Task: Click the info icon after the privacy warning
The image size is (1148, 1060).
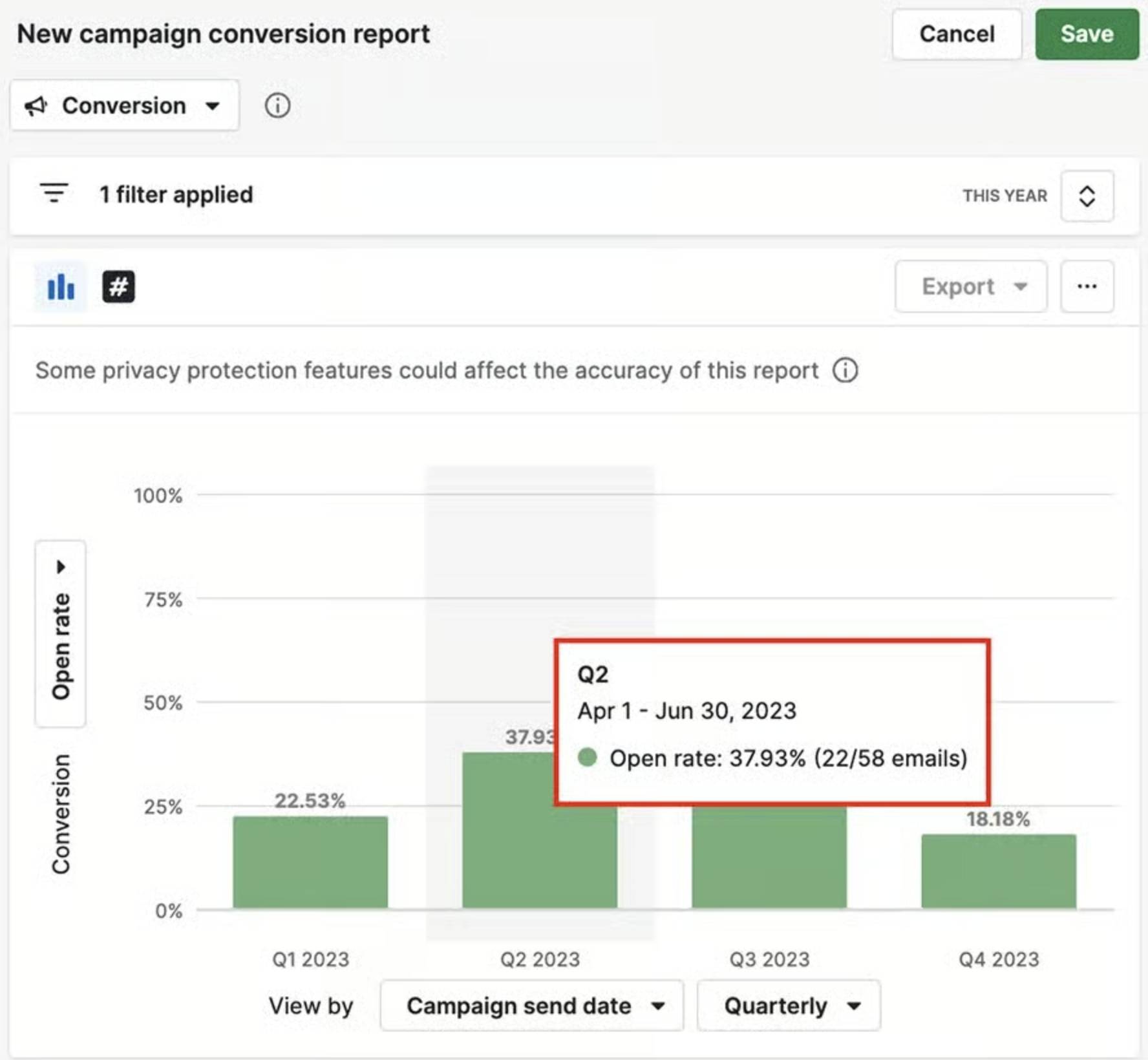Action: coord(845,370)
